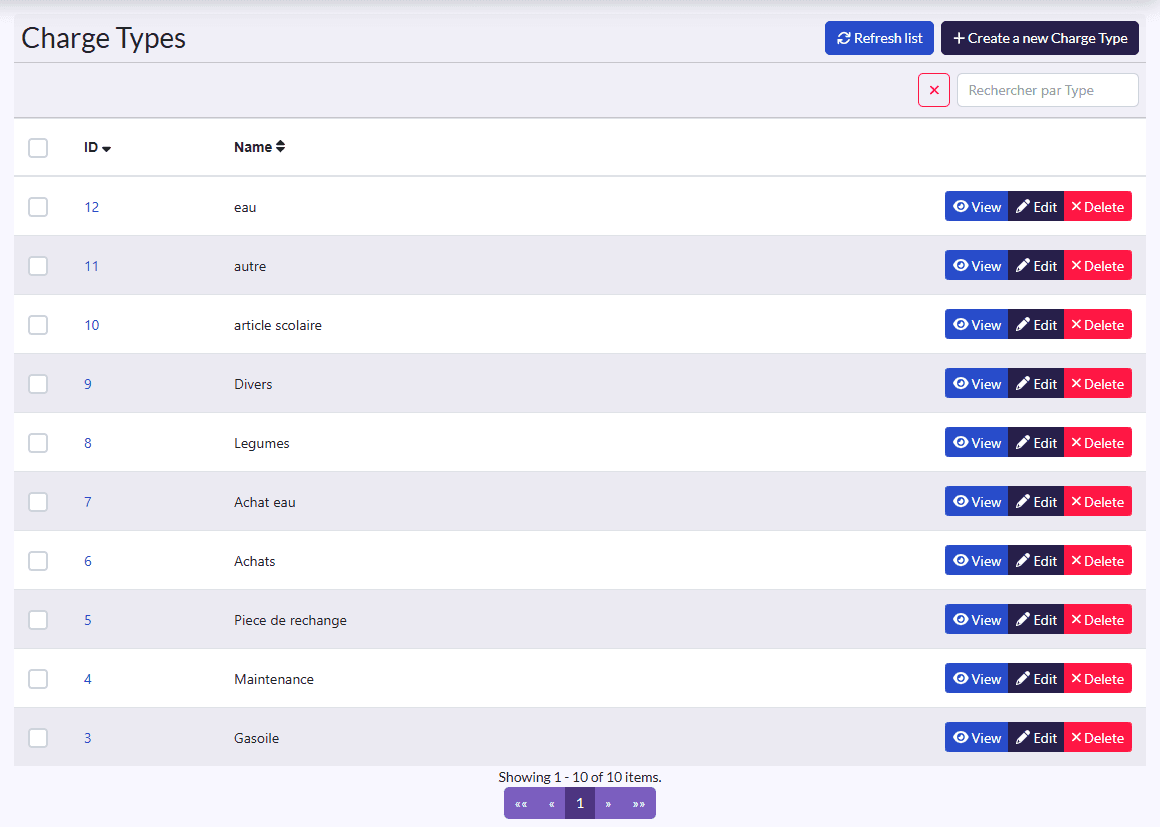The height and width of the screenshot is (827, 1160).
Task: Sort by ID column arrow
Action: click(x=107, y=148)
